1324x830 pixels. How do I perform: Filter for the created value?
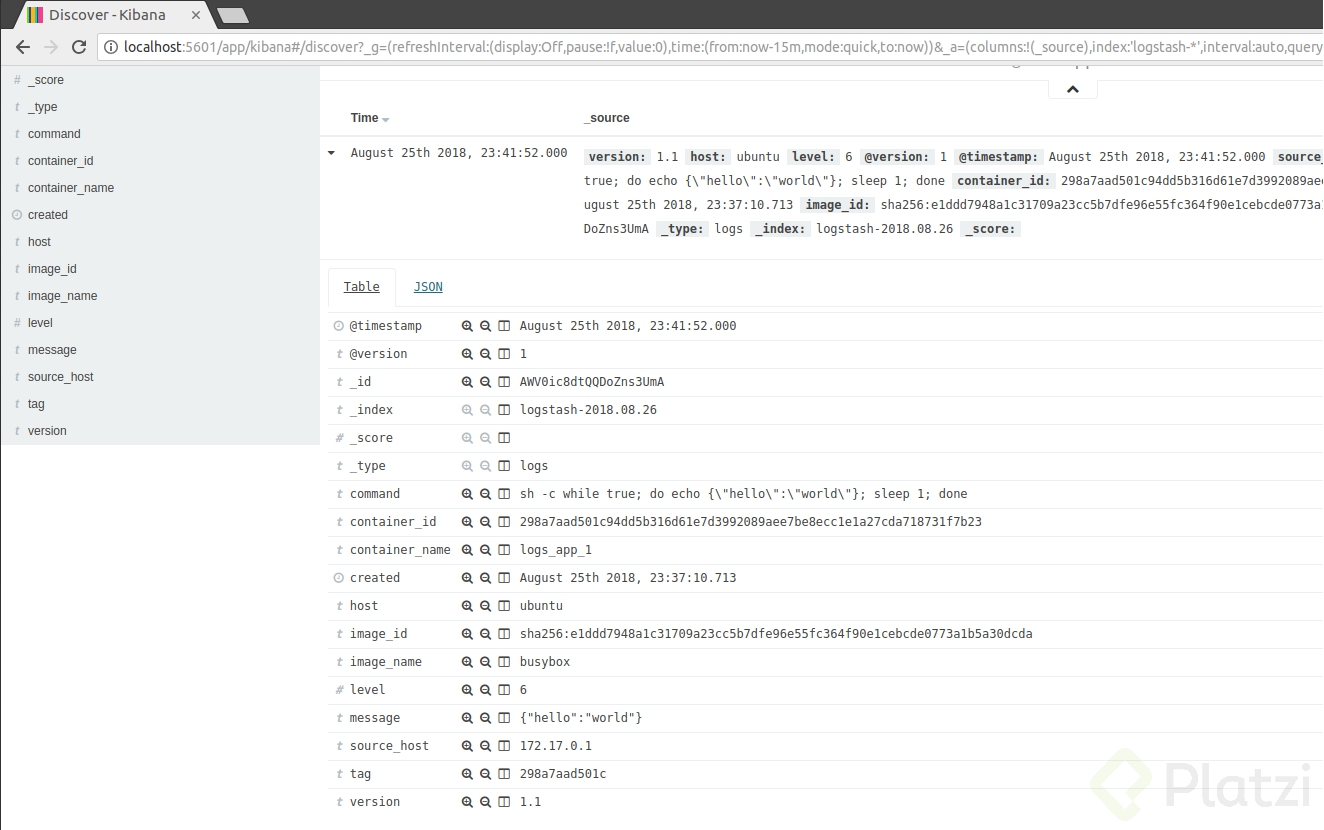pyautogui.click(x=467, y=578)
